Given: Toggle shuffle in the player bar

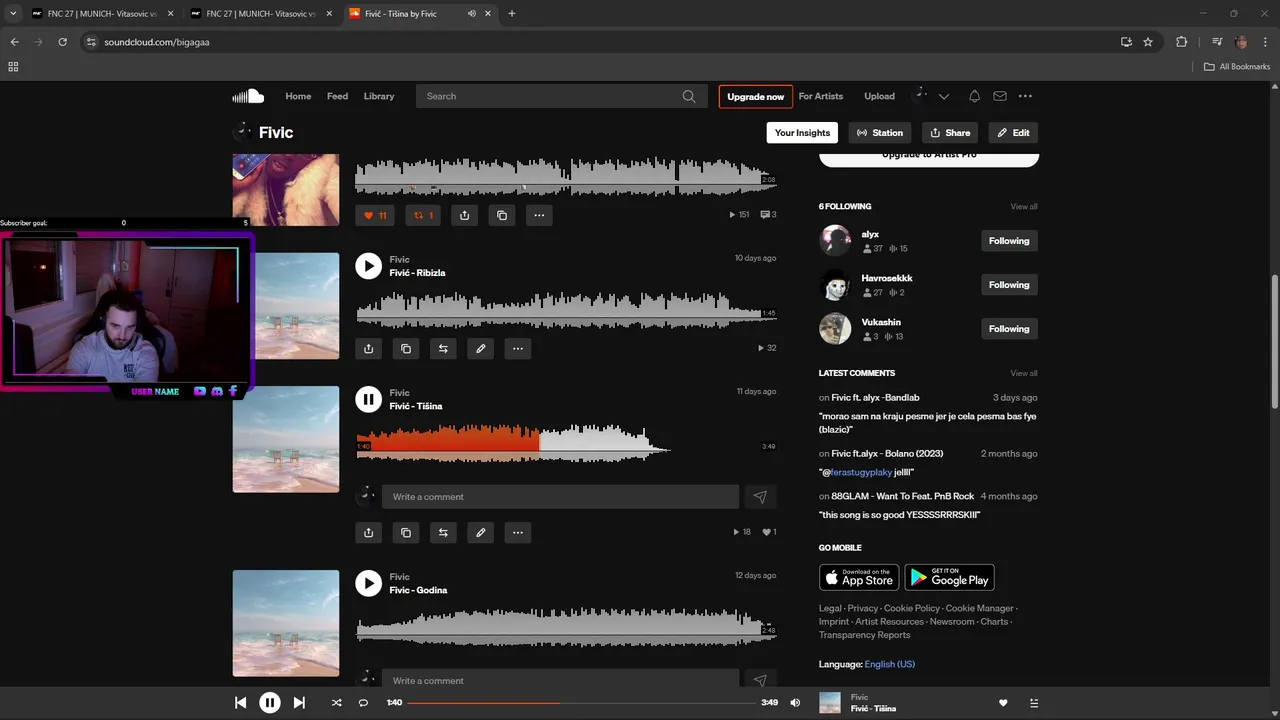Looking at the screenshot, I should (x=336, y=703).
